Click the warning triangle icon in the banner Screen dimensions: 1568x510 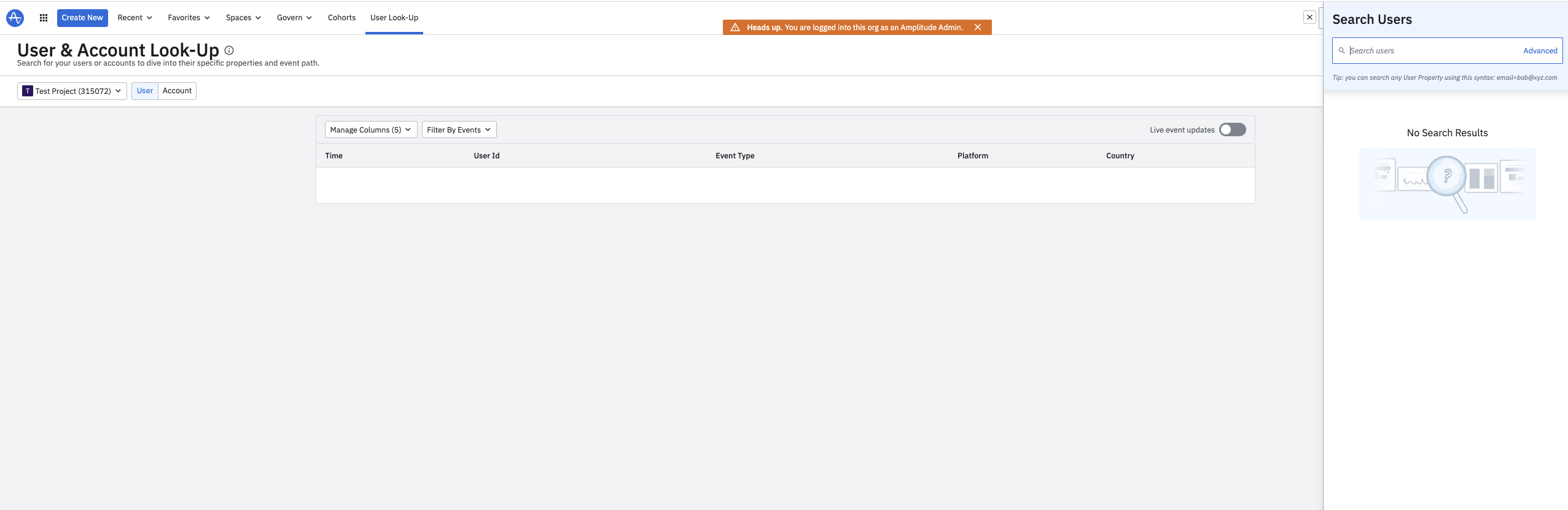coord(735,27)
